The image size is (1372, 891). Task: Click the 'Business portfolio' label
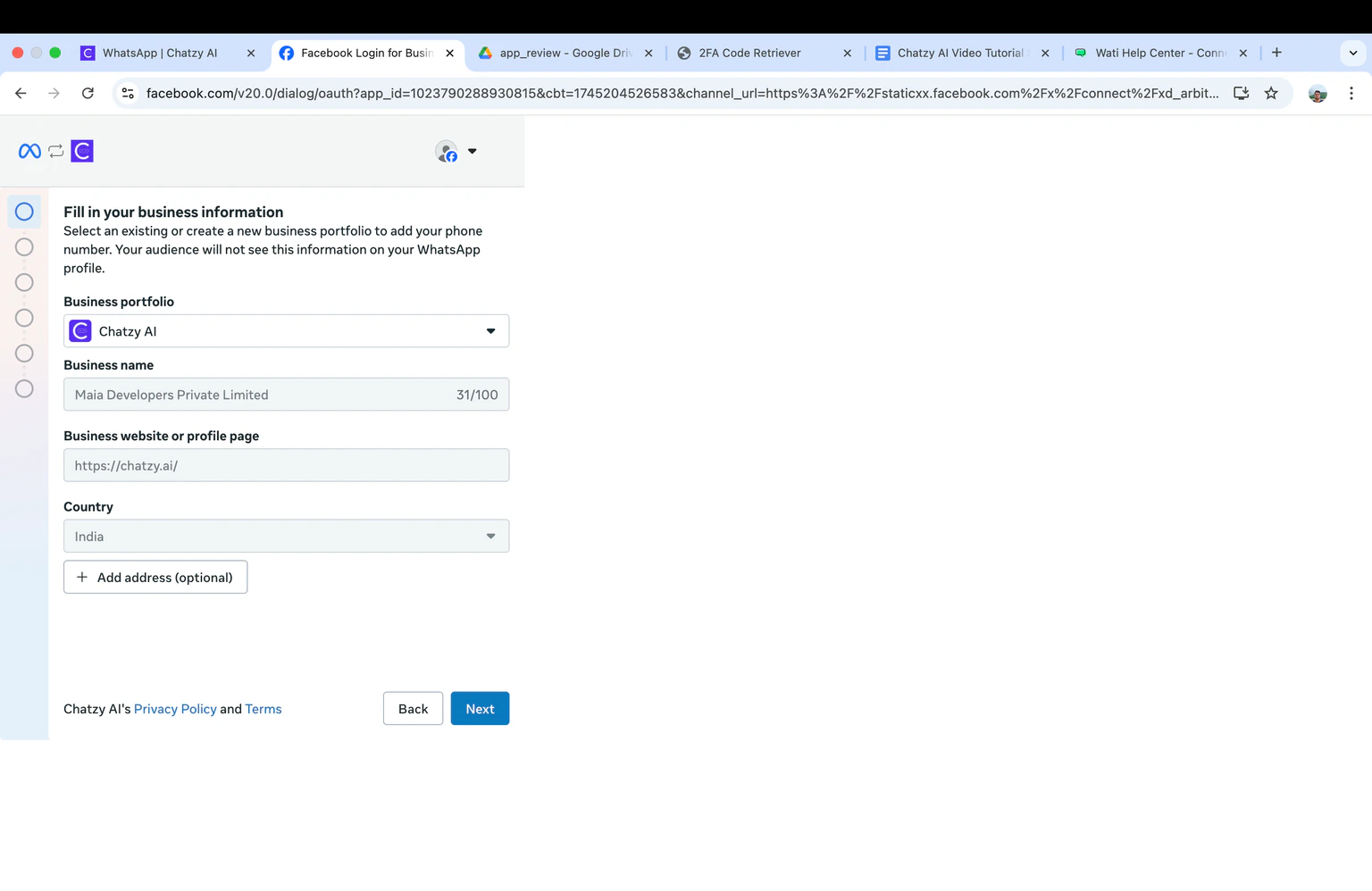point(119,302)
